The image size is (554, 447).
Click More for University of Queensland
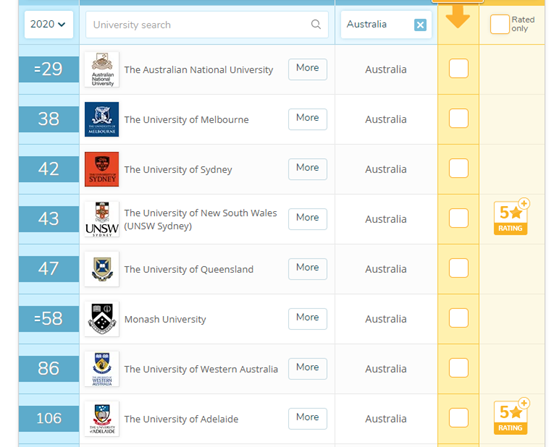pos(307,269)
